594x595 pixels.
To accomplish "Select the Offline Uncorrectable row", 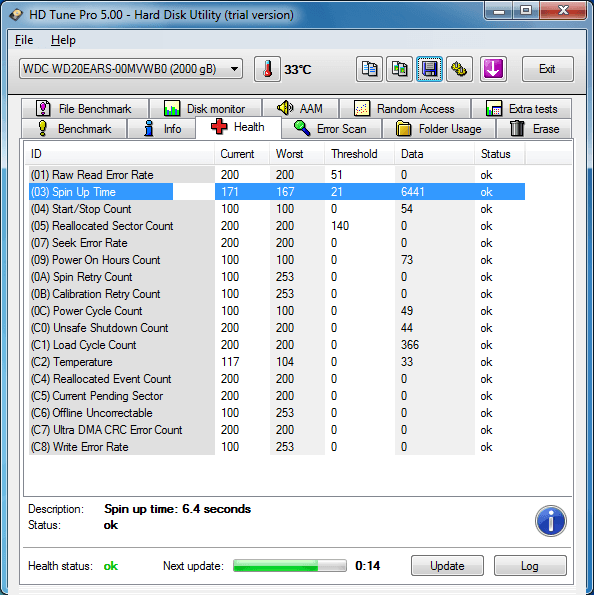I will pyautogui.click(x=277, y=413).
